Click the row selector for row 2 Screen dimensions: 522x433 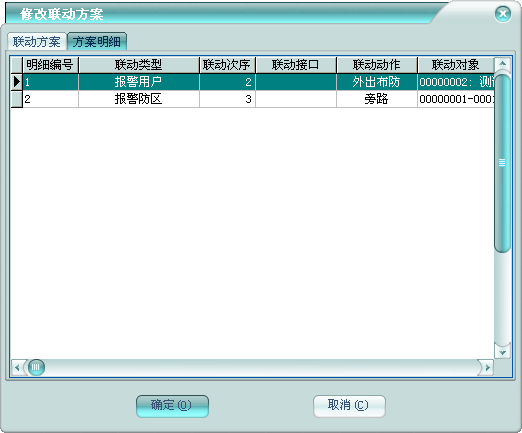click(x=17, y=99)
